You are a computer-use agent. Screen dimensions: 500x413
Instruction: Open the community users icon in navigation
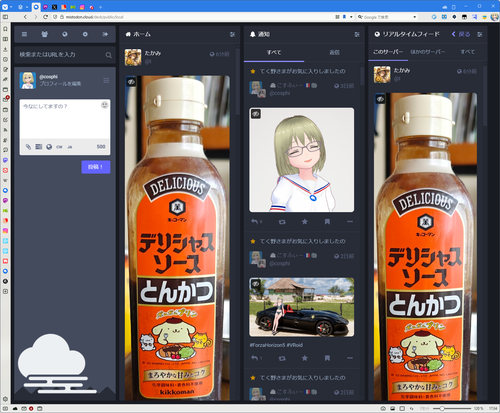coord(45,34)
